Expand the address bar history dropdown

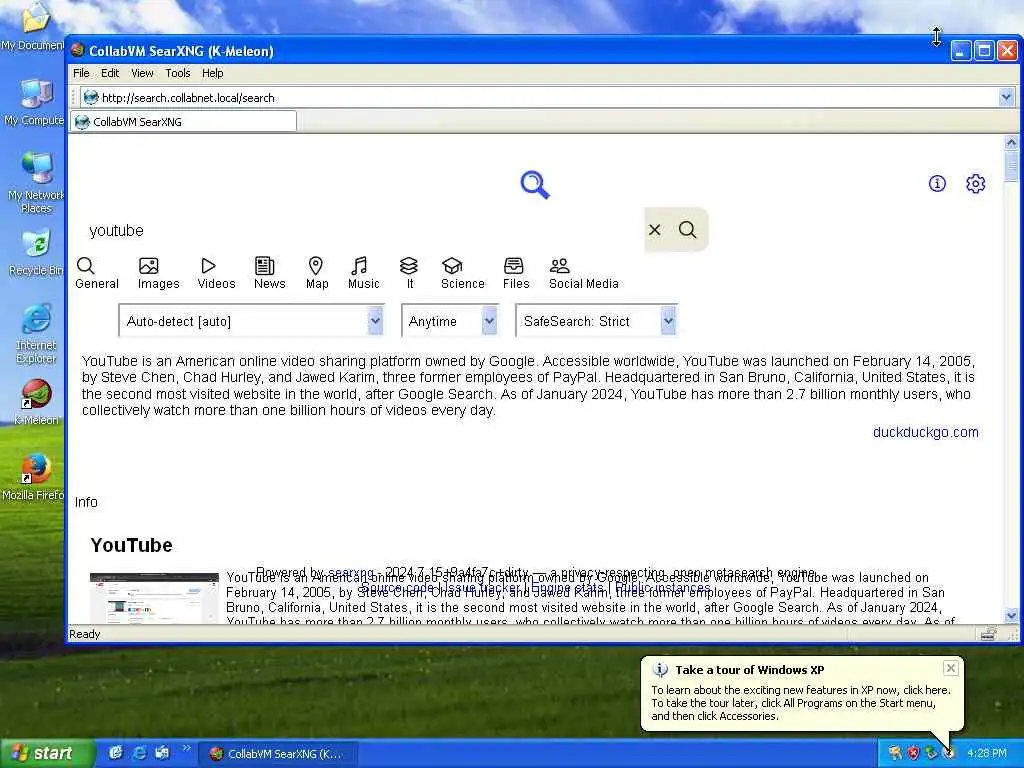pos(1006,97)
